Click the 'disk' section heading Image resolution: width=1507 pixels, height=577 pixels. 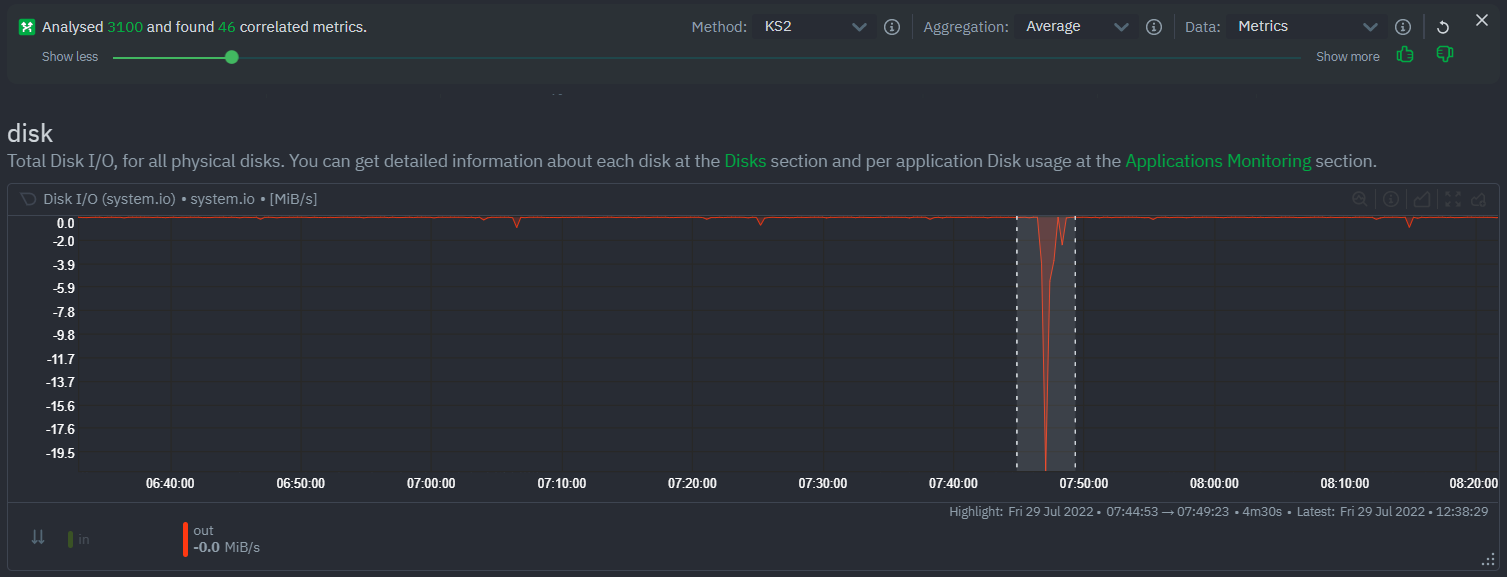[x=30, y=132]
